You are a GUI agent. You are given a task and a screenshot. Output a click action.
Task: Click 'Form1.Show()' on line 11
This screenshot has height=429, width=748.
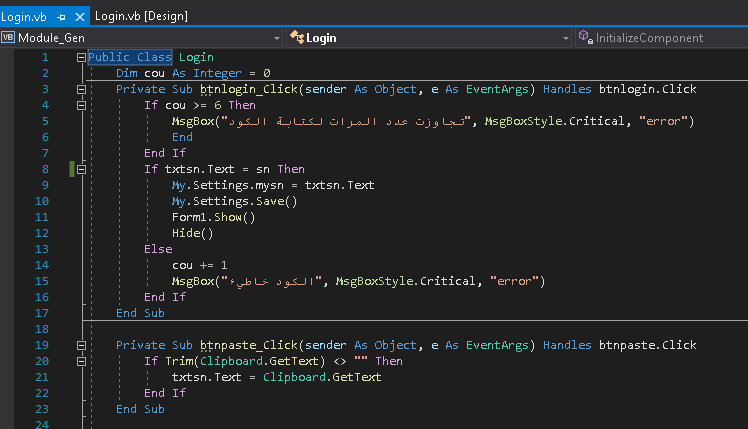[x=213, y=218]
